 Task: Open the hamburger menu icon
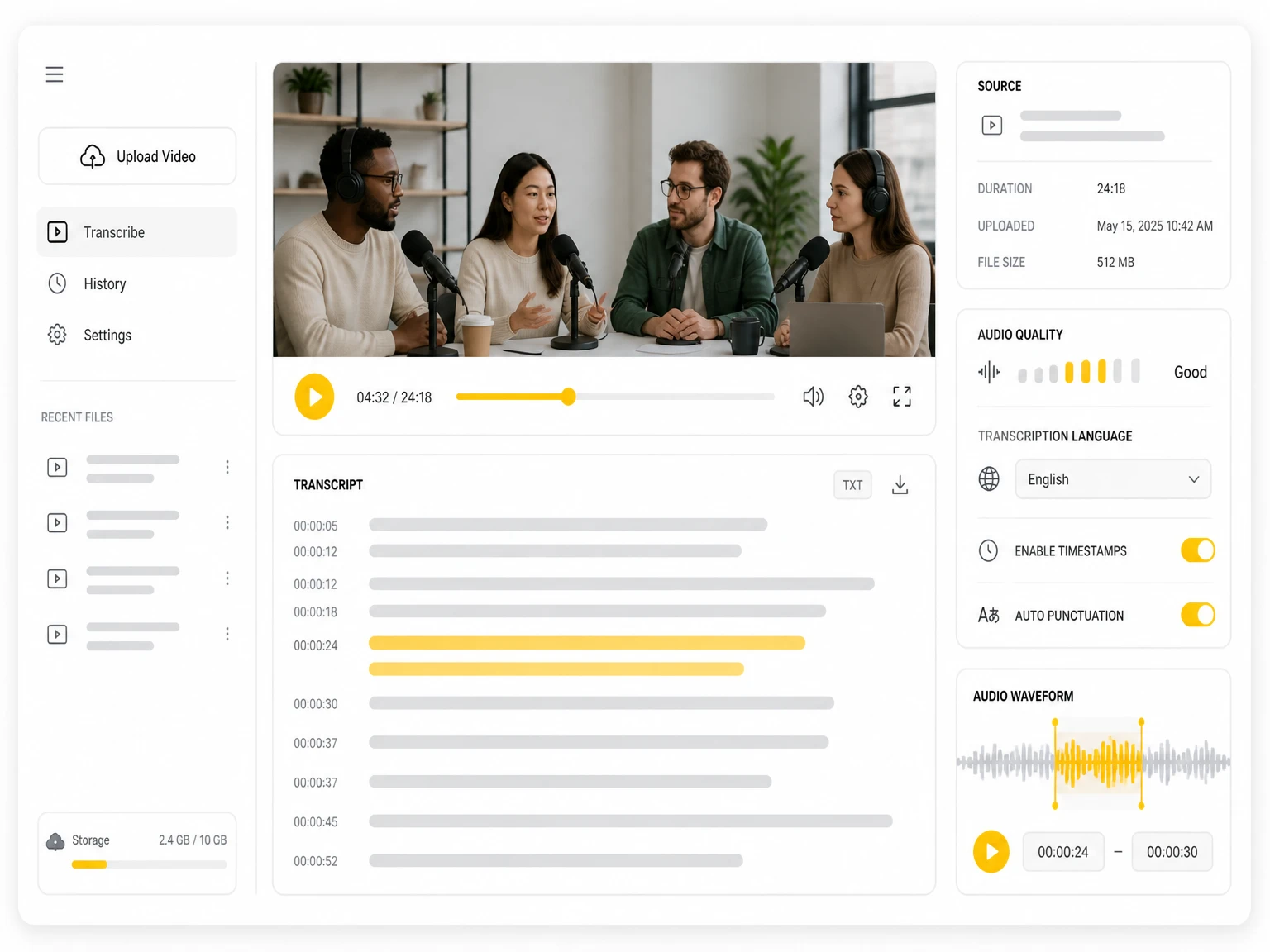[55, 74]
